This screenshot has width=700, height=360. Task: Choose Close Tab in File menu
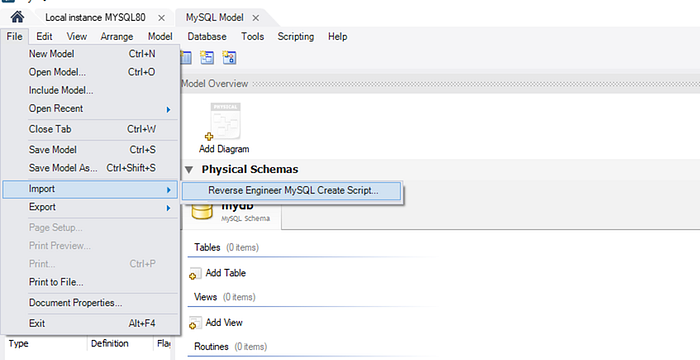[90, 129]
